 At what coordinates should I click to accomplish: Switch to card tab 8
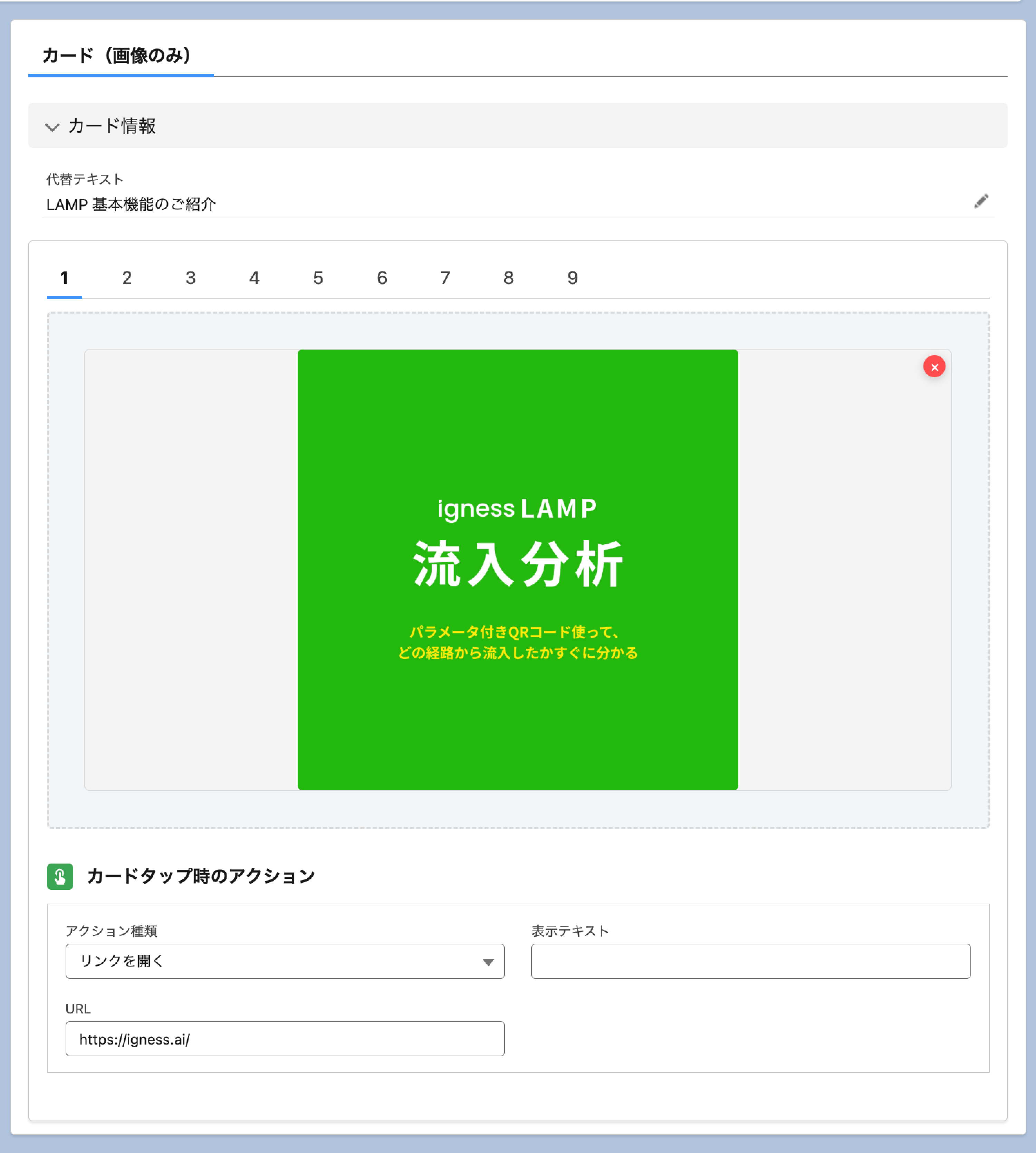coord(509,278)
